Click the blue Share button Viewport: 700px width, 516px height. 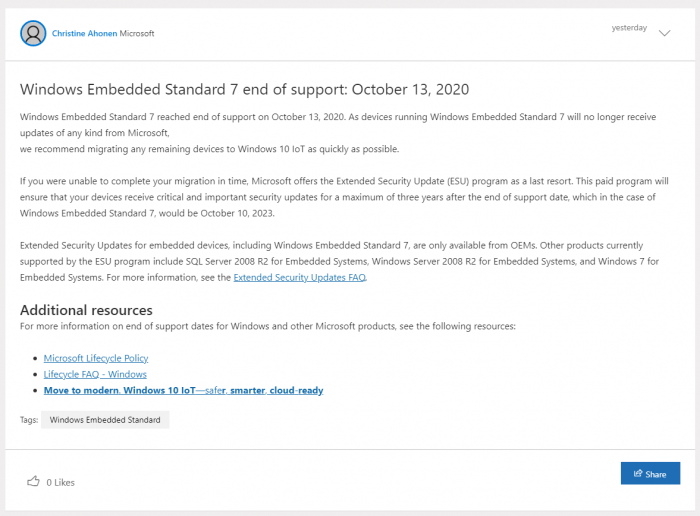click(650, 474)
